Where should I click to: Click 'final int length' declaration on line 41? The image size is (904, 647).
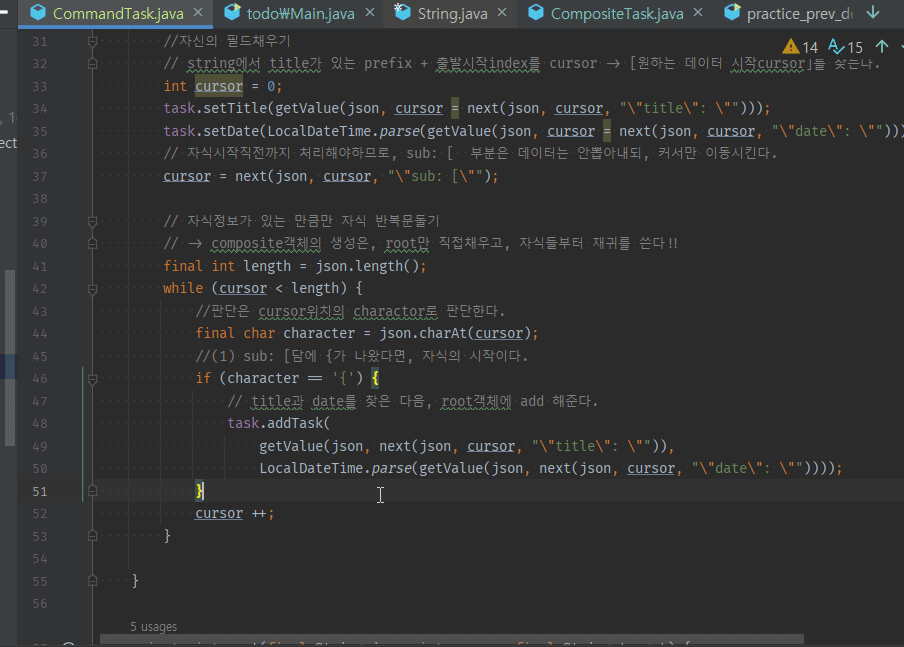point(227,266)
